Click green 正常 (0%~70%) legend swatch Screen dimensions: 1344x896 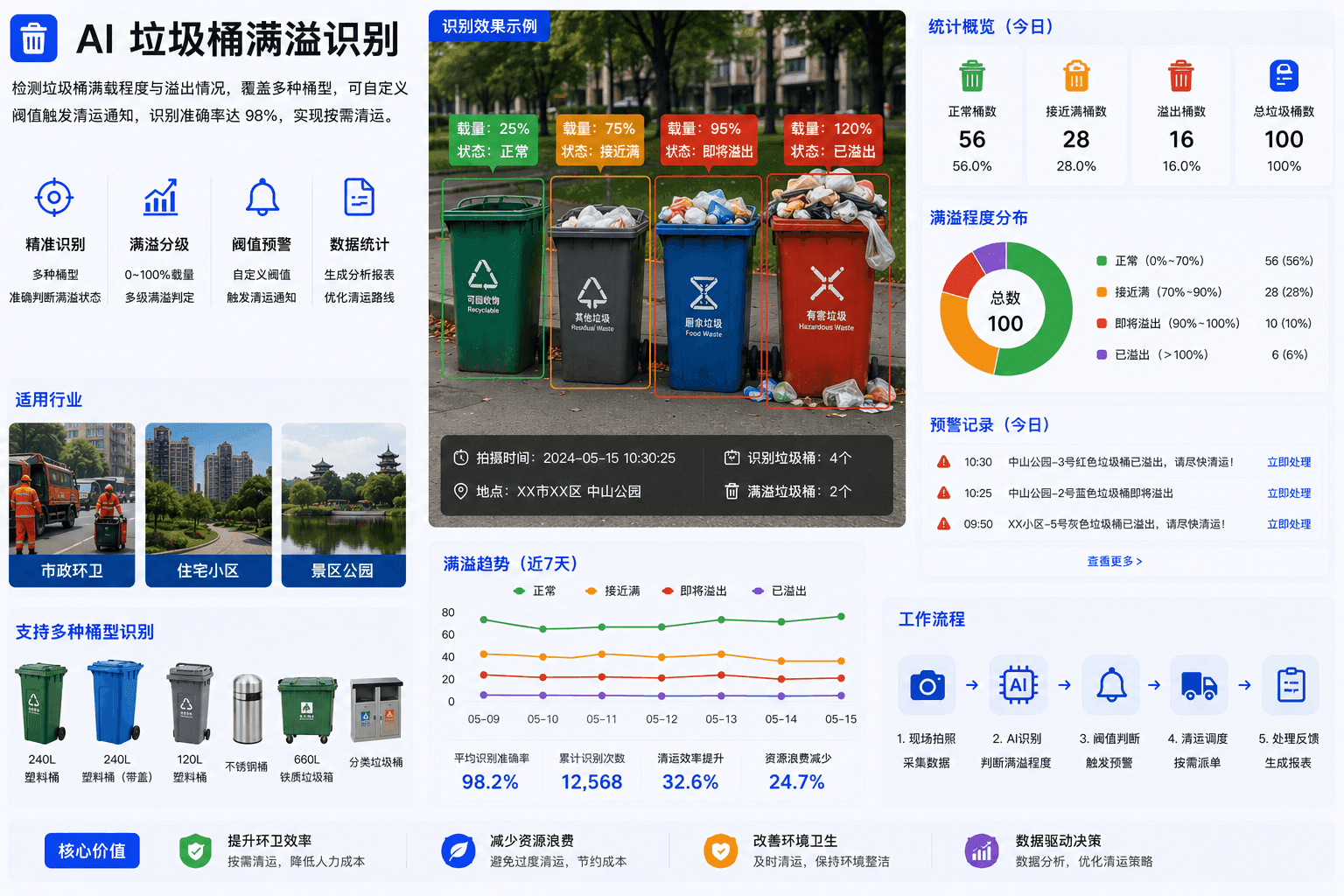coord(1102,261)
